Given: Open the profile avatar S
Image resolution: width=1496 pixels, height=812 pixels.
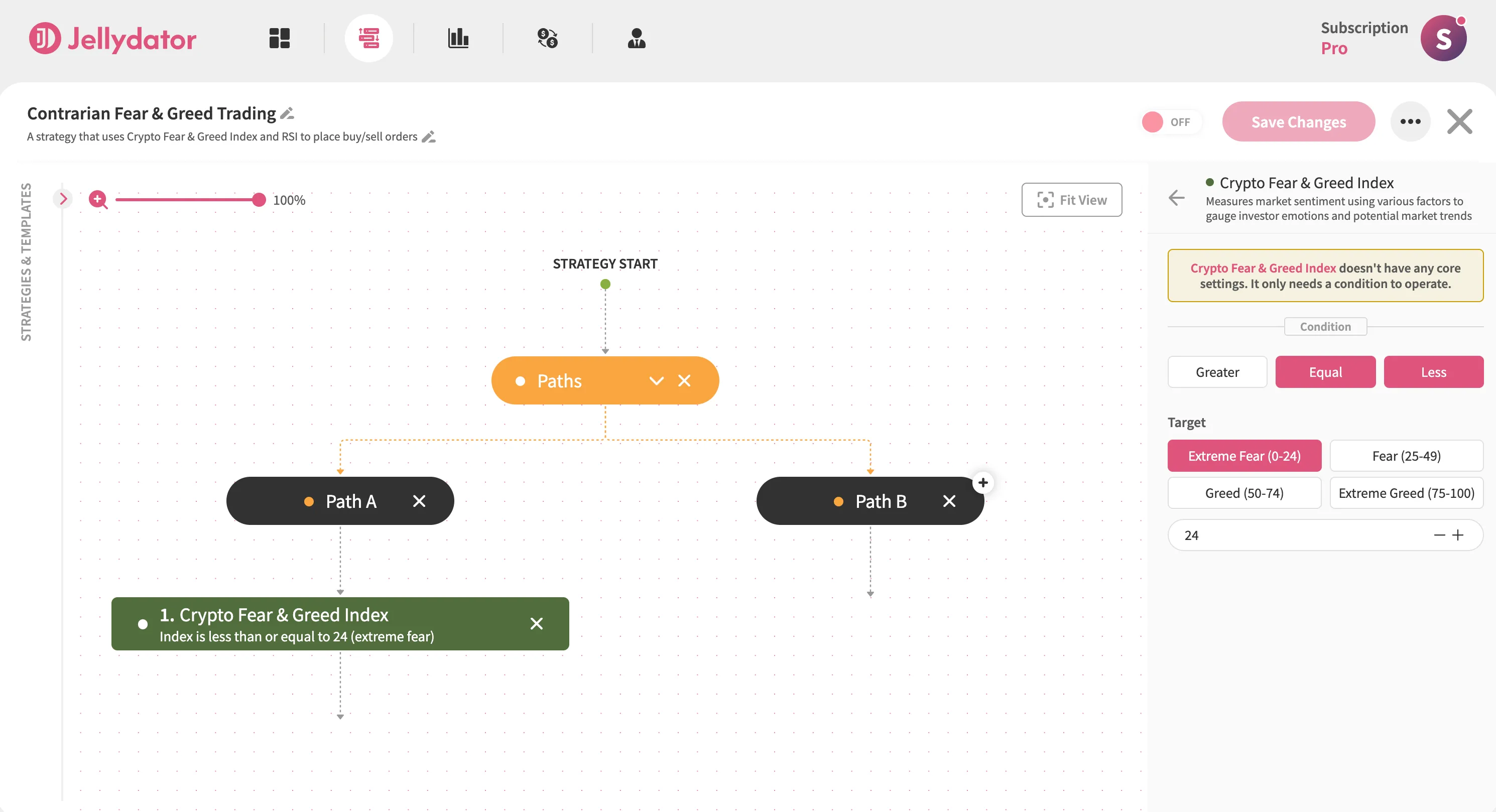Looking at the screenshot, I should pos(1443,38).
